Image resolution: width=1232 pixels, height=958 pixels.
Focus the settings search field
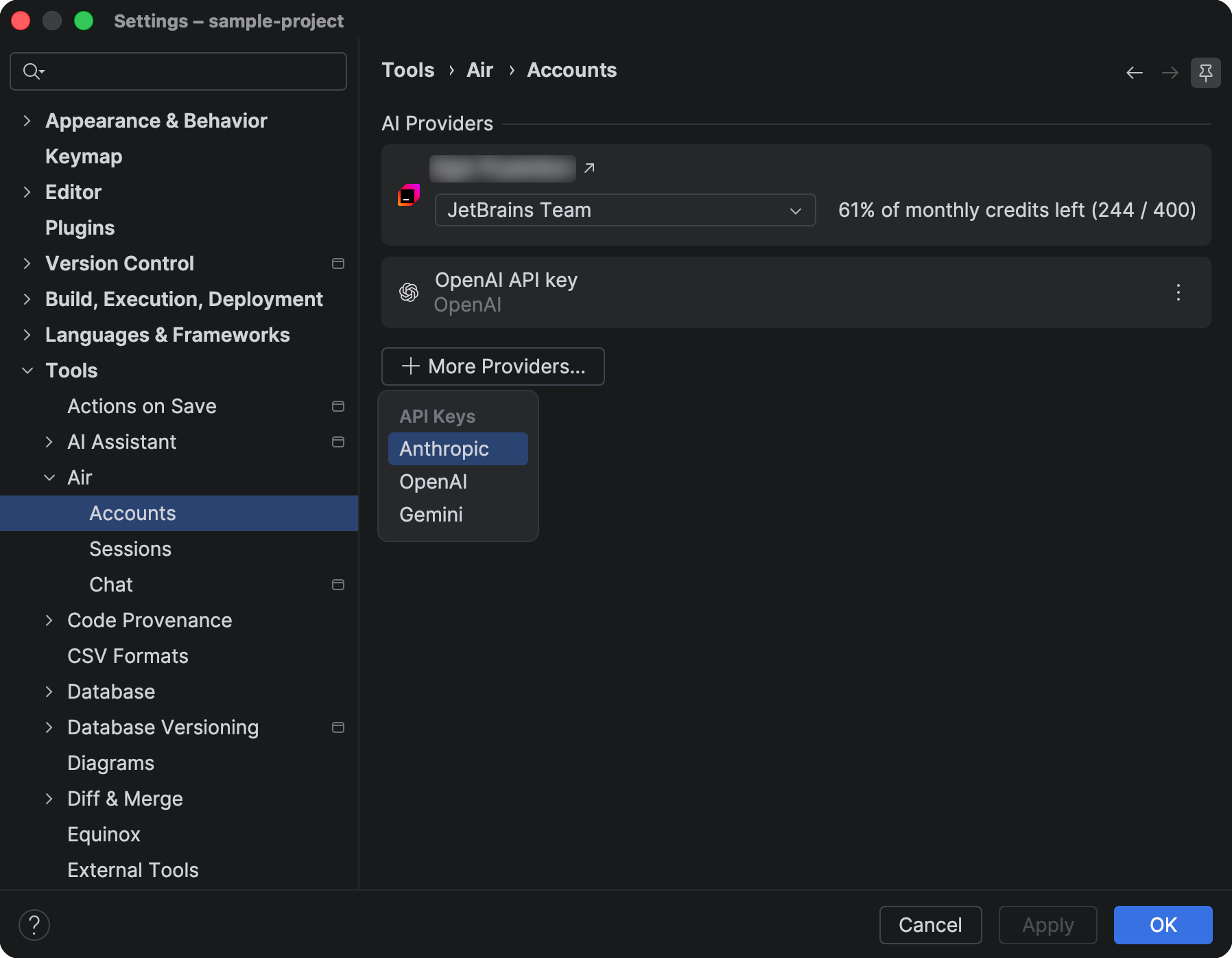click(178, 71)
